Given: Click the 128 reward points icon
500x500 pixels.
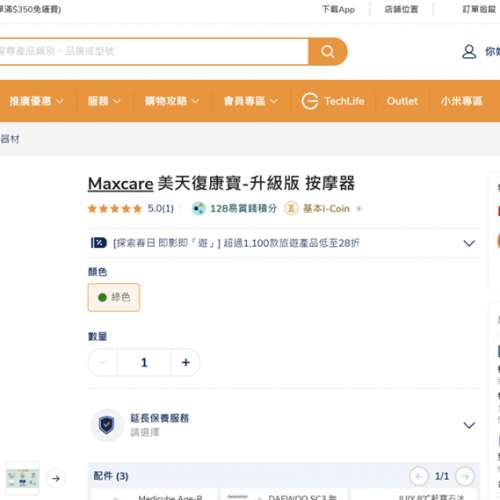Looking at the screenshot, I should [199, 209].
